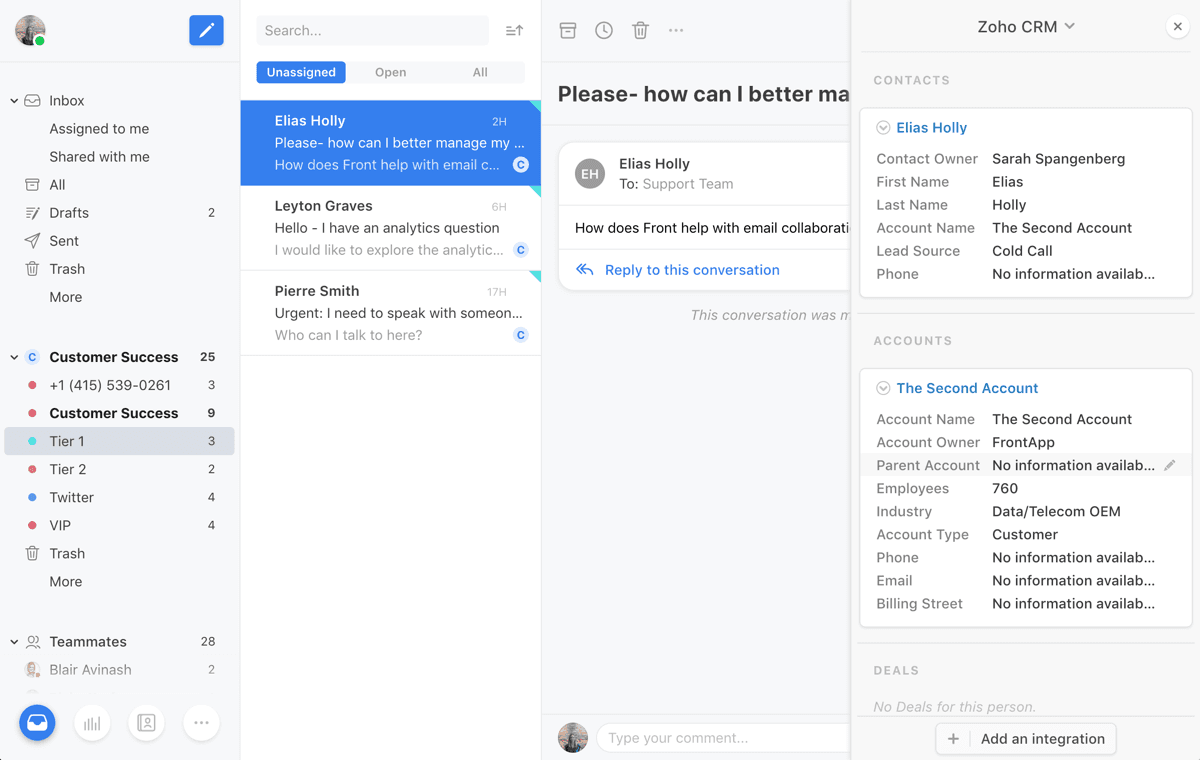Click the Front chat bubble icon
This screenshot has height=760, width=1200.
pyautogui.click(x=37, y=722)
